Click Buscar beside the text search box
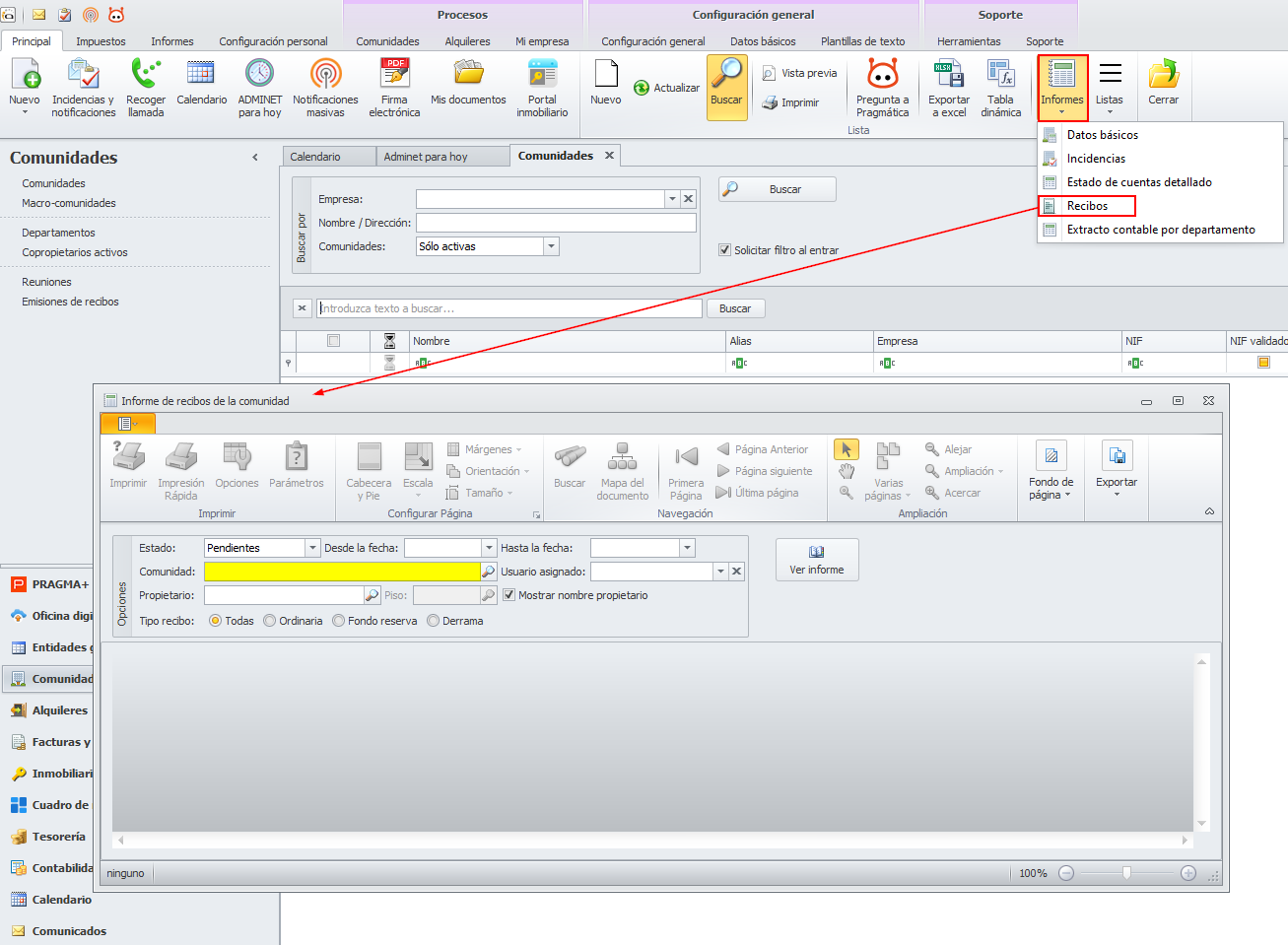 [735, 308]
